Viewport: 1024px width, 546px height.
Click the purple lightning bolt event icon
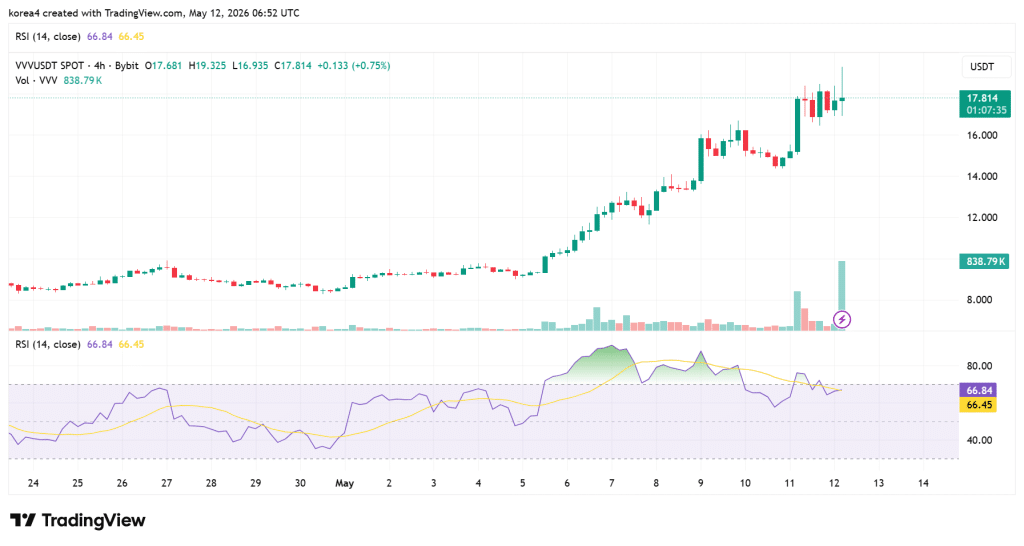(x=842, y=320)
